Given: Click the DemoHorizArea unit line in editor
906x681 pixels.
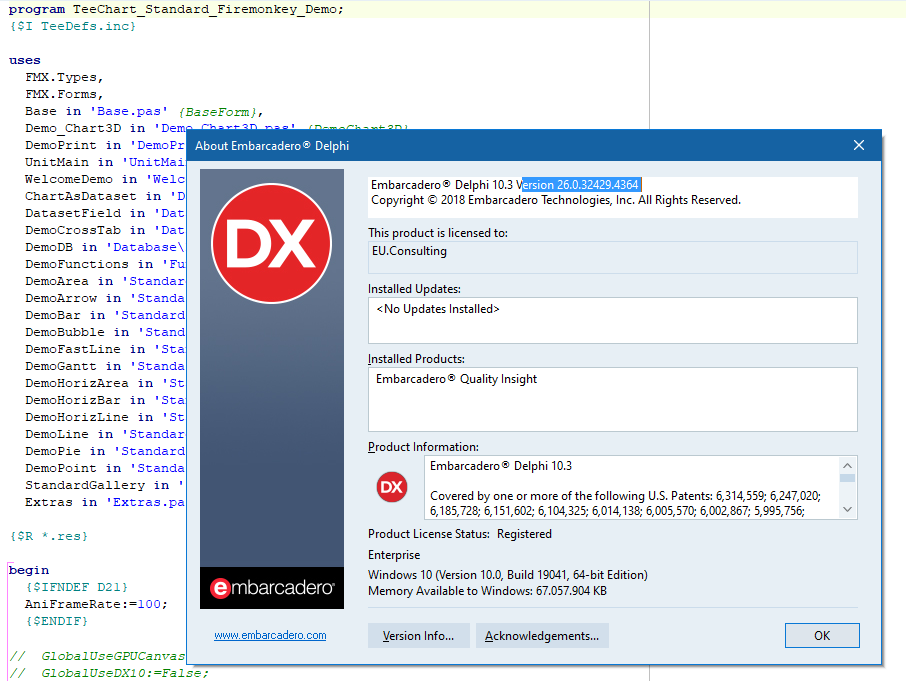Looking at the screenshot, I should [105, 383].
